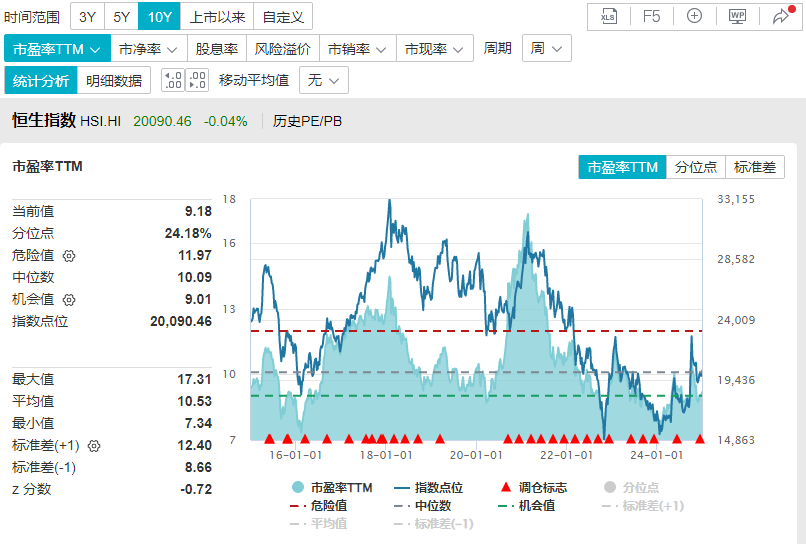Toggle 中位数 line in legend
806x544 pixels.
click(x=423, y=506)
